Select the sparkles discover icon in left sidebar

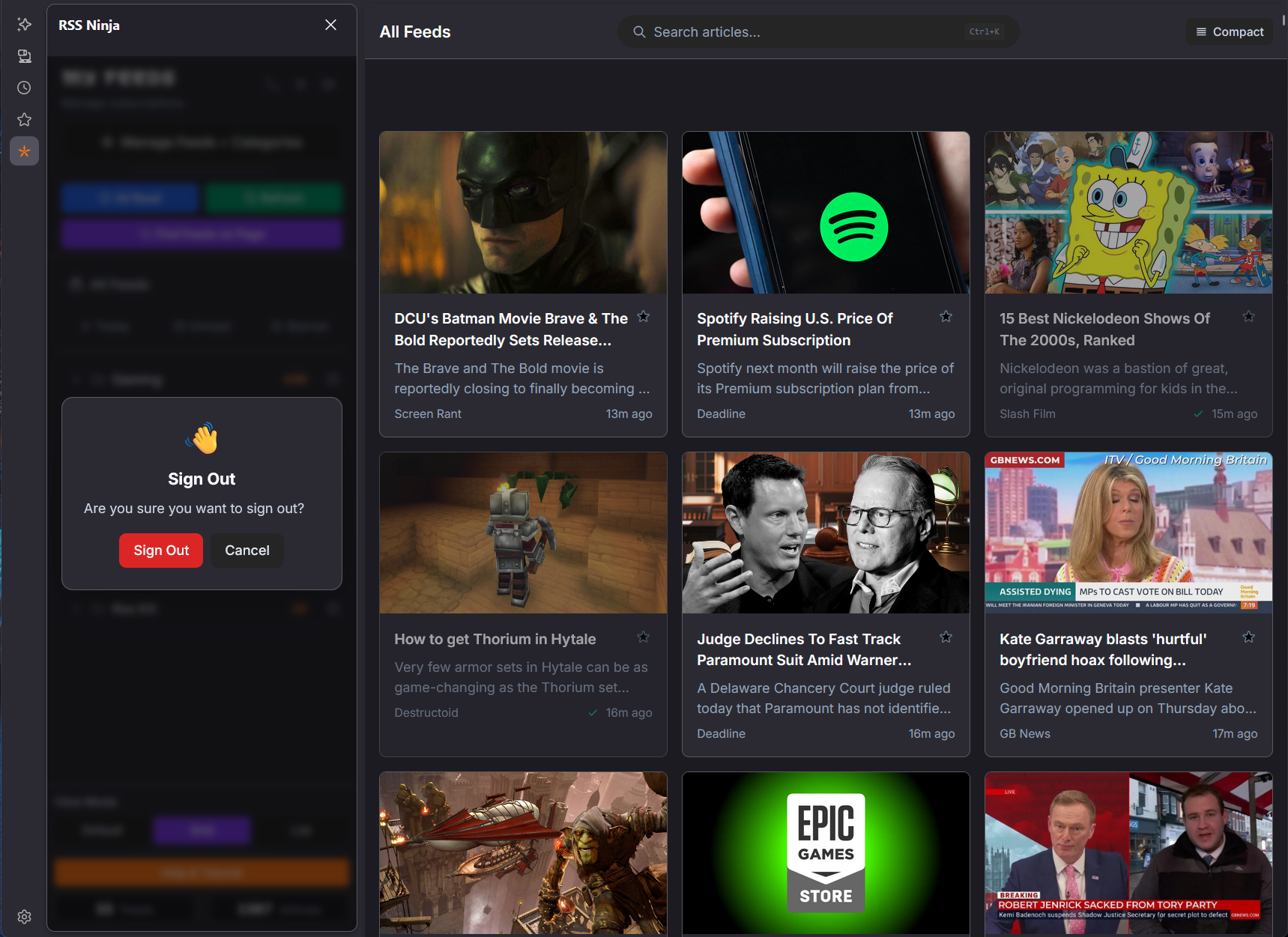pos(24,24)
